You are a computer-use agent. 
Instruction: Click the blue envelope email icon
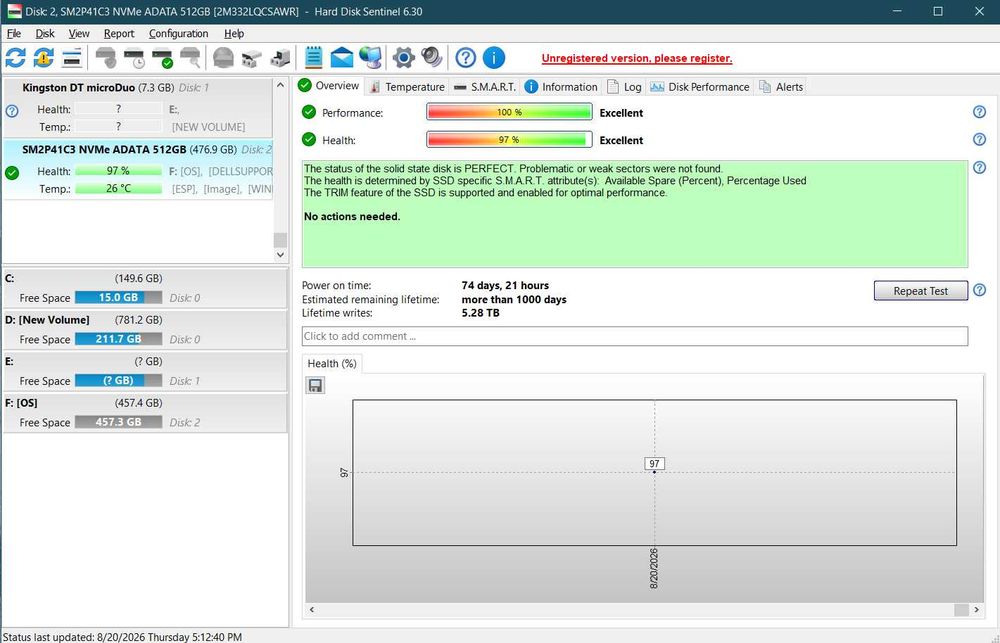point(342,58)
